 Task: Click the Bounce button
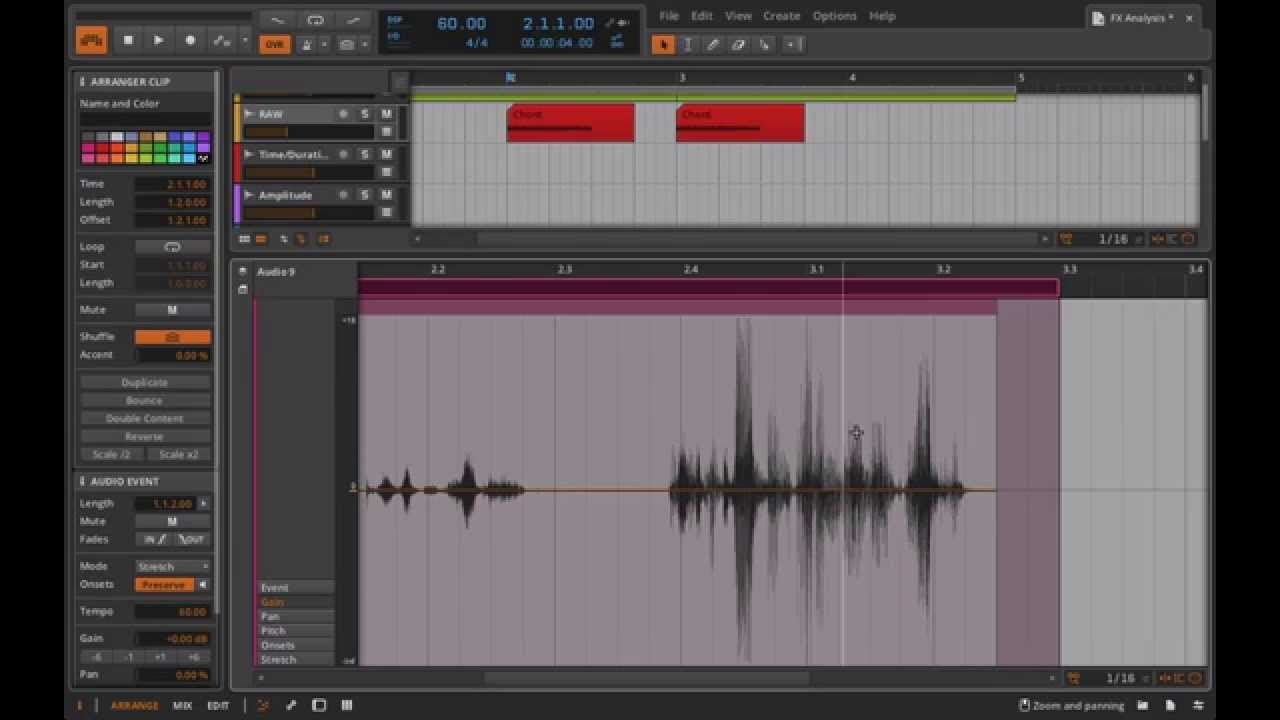[145, 400]
